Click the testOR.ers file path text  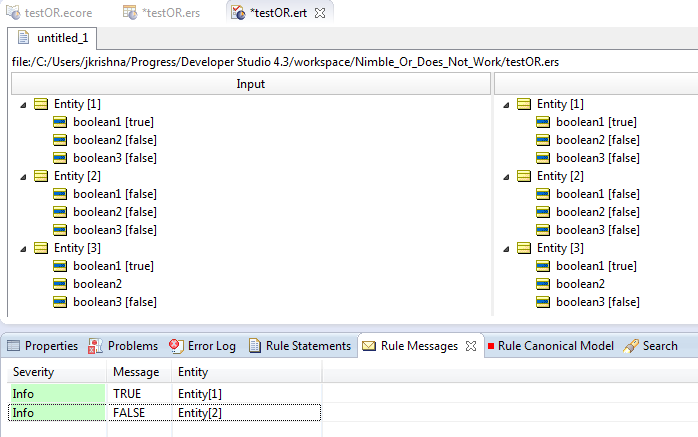[285, 62]
